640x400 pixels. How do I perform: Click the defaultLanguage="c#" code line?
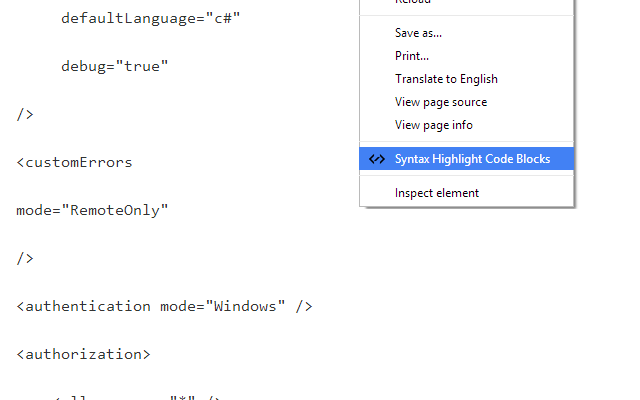[151, 19]
